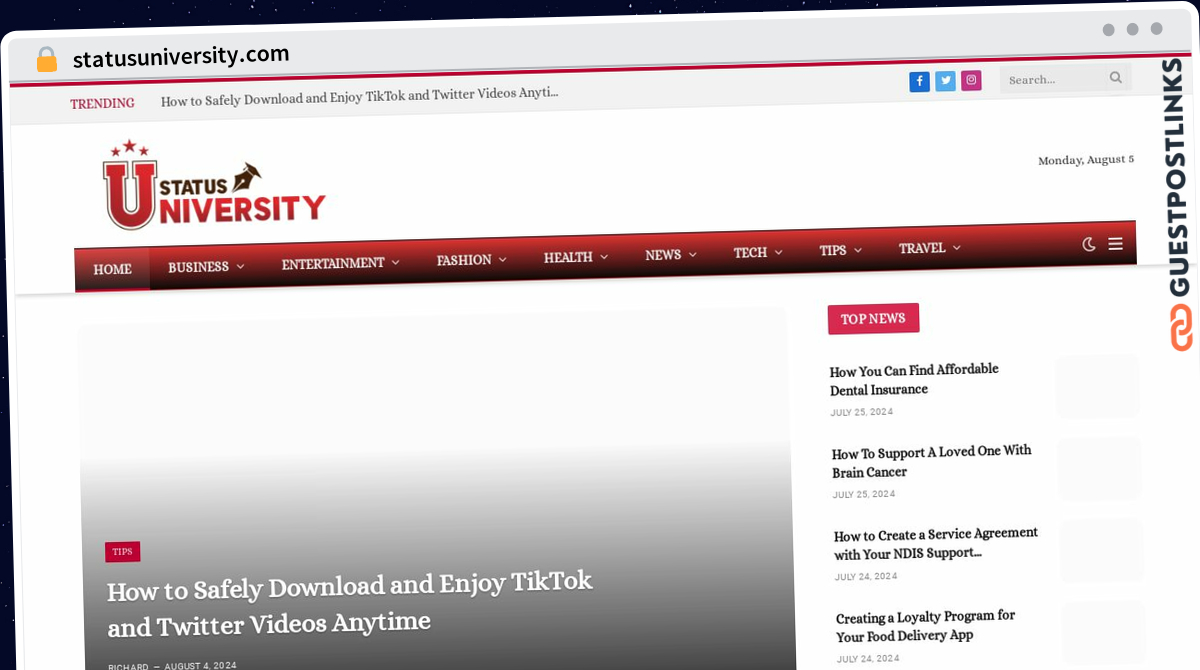This screenshot has height=670, width=1200.
Task: Open the trending TikTok and Twitter headline
Action: [x=359, y=96]
